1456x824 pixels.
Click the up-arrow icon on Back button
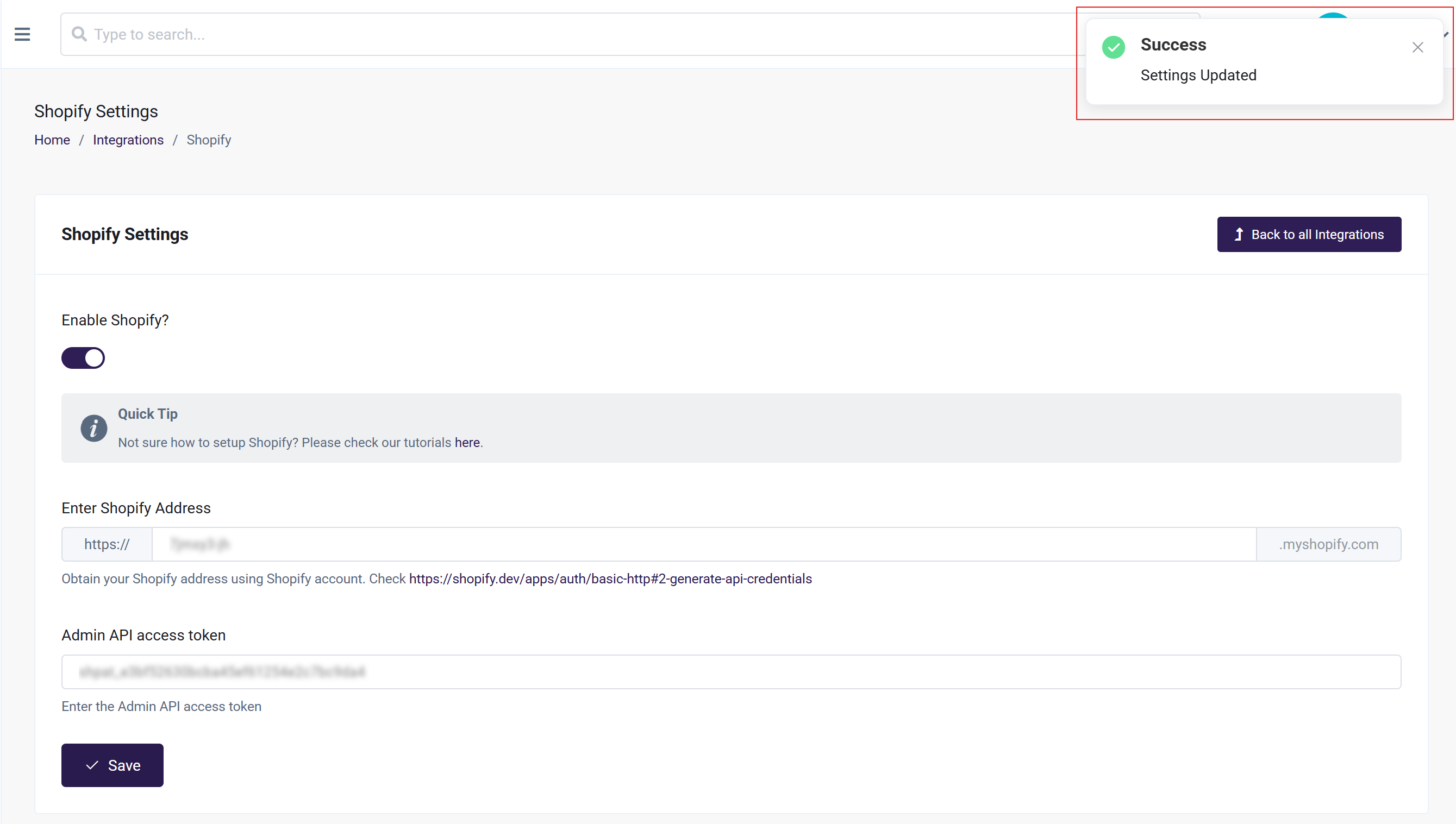click(1239, 234)
